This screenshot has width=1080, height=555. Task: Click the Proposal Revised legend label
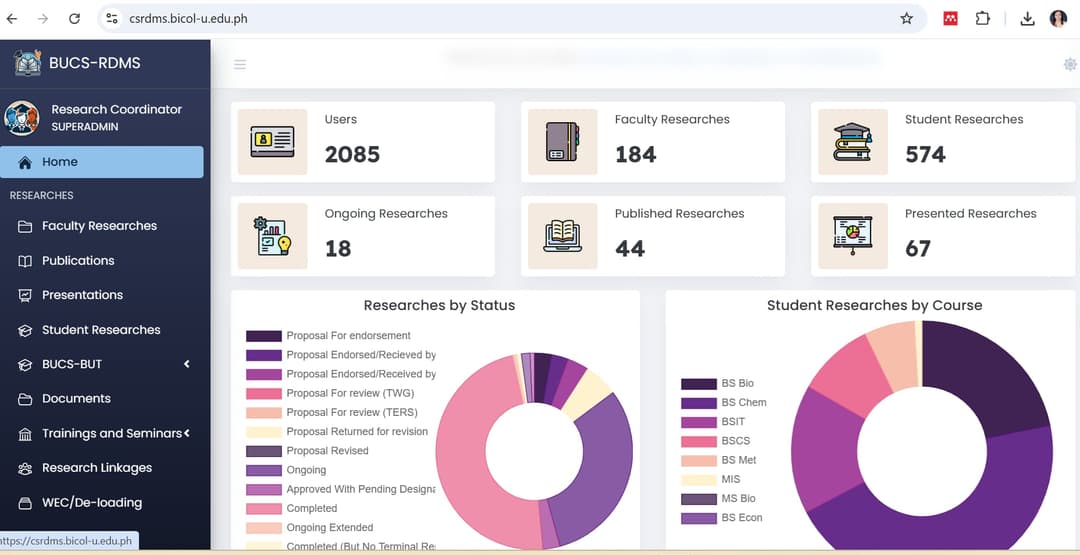(327, 451)
